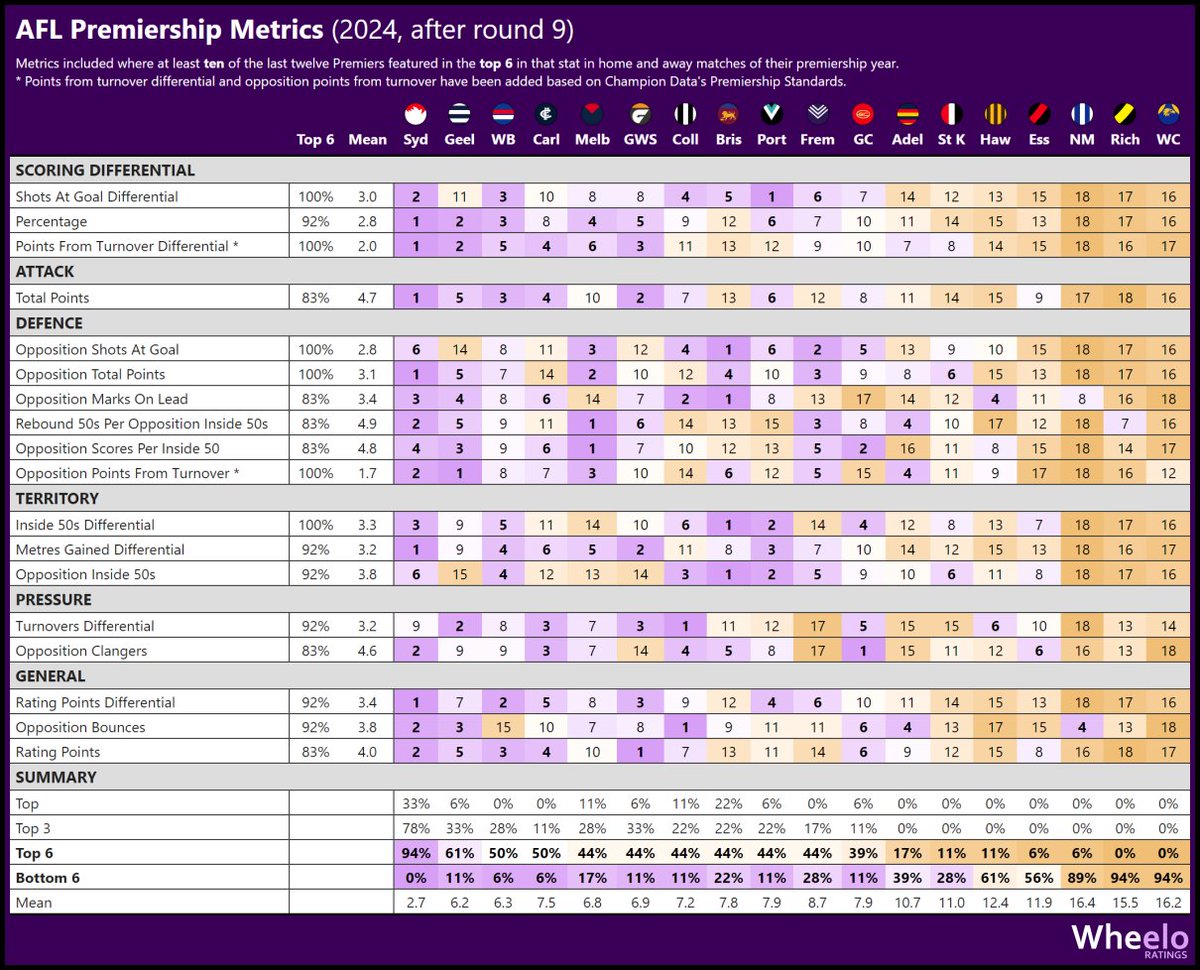Image resolution: width=1200 pixels, height=970 pixels.
Task: Click the Essendon team logo
Action: (x=1039, y=113)
